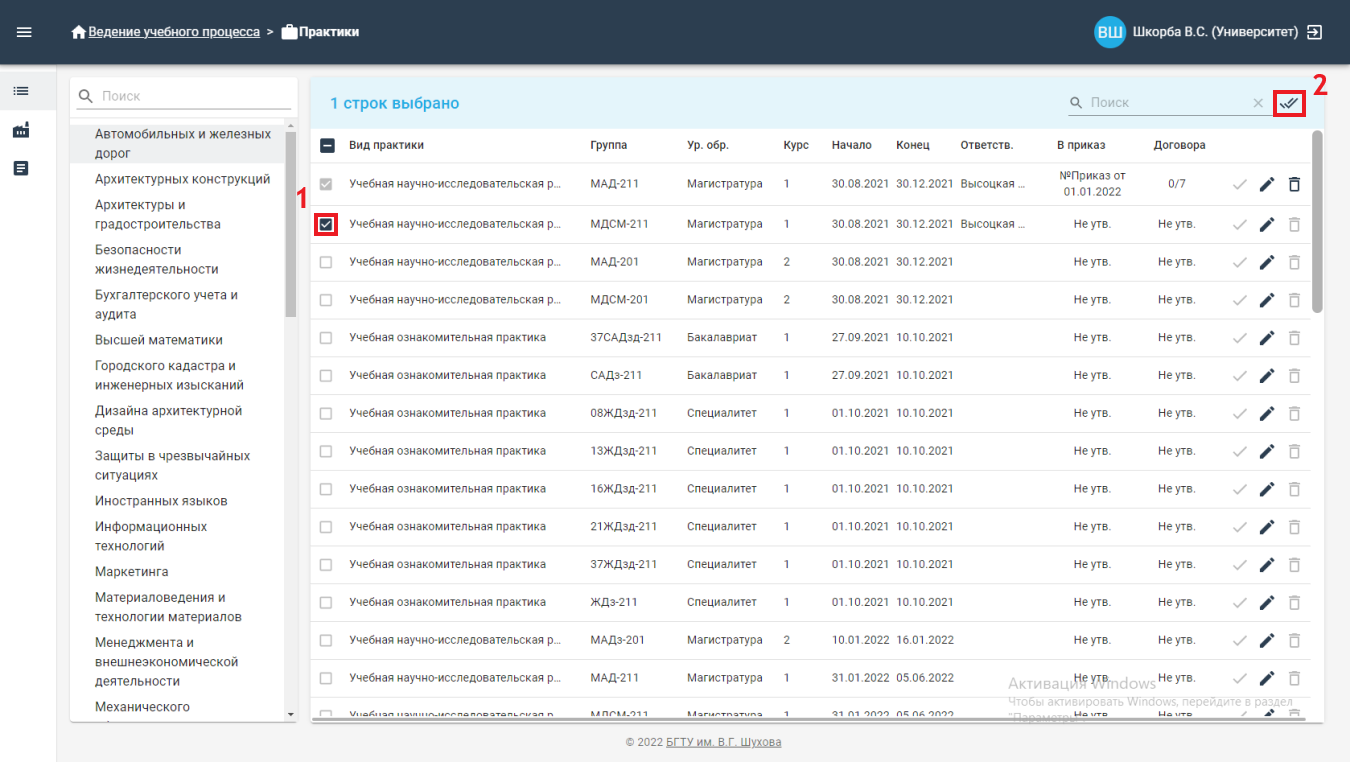Screen dimensions: 1350x762
Task: Toggle the select-all checkbox in the table header
Action: [x=327, y=145]
